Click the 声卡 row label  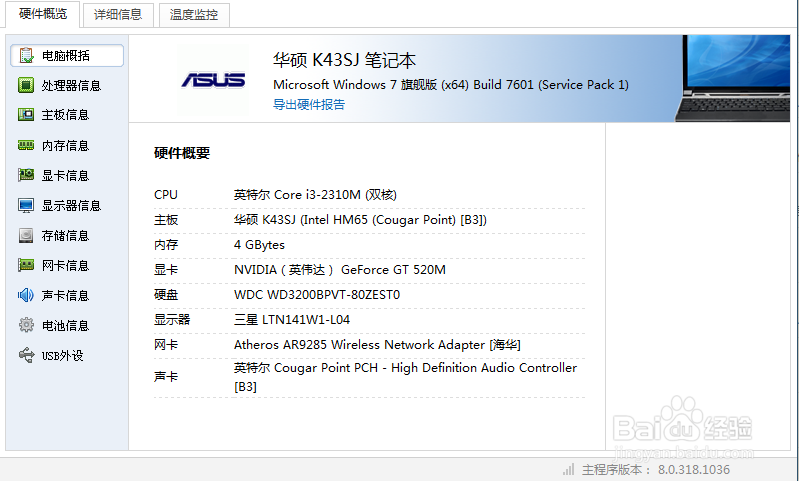(x=166, y=377)
